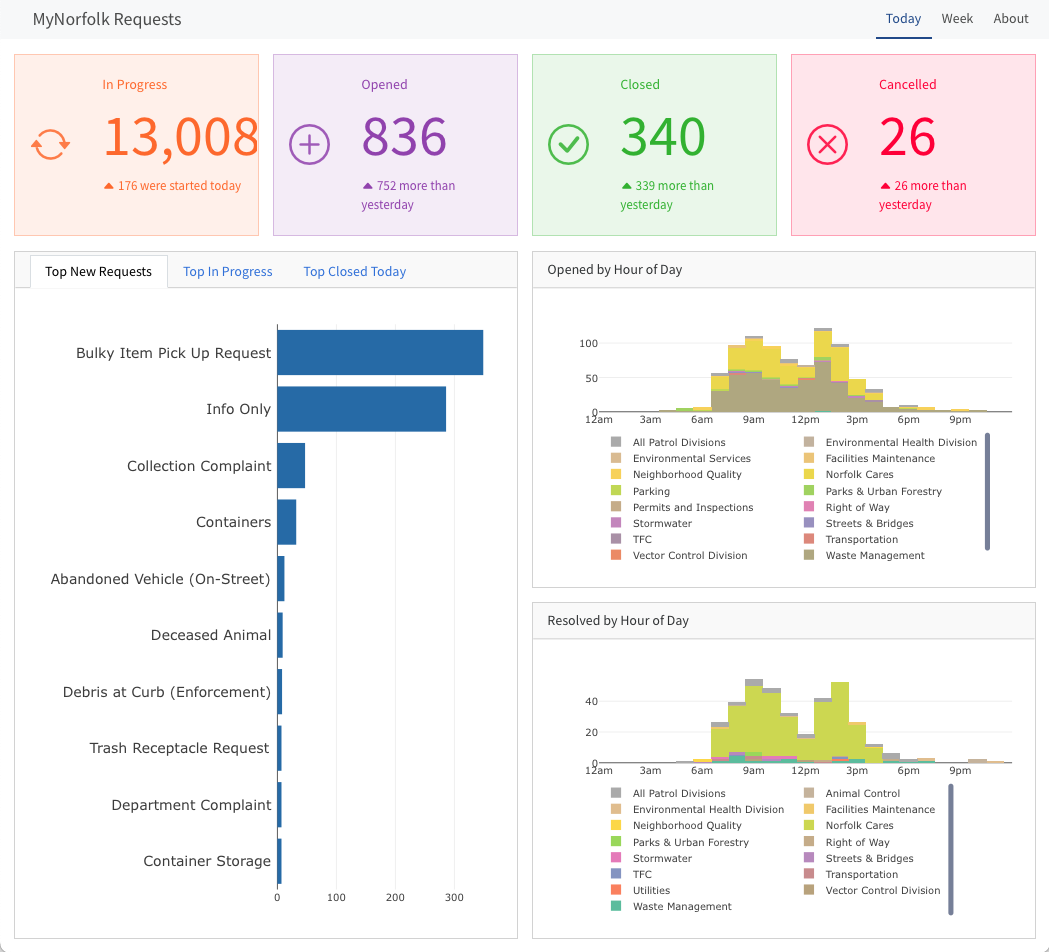The width and height of the screenshot is (1049, 952).
Task: Click the green triangle beside '339 more than'
Action: (626, 186)
